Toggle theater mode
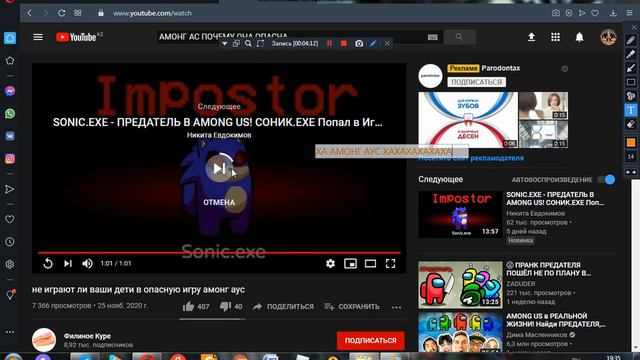This screenshot has width=640, height=360. pyautogui.click(x=370, y=264)
